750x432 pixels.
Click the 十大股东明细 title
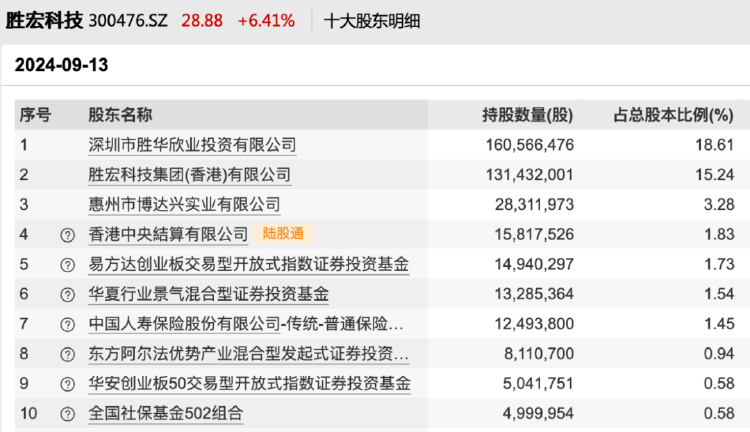click(x=372, y=22)
